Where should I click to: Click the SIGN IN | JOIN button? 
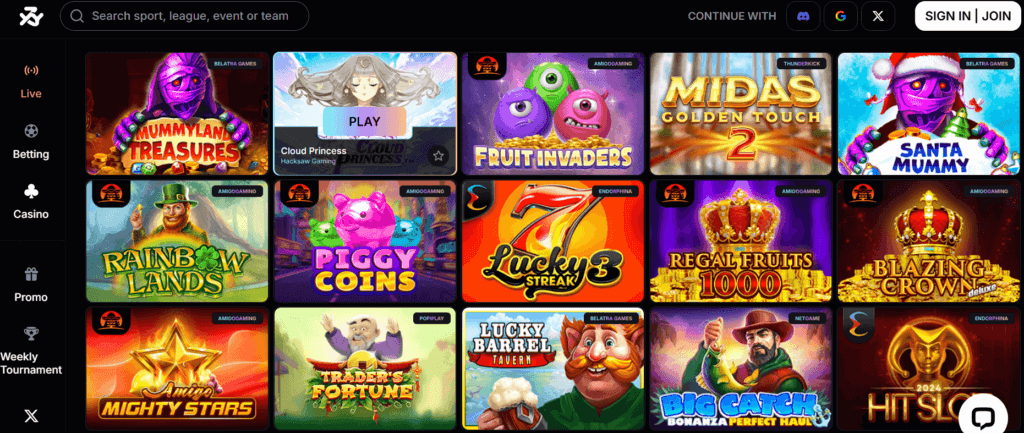[968, 16]
